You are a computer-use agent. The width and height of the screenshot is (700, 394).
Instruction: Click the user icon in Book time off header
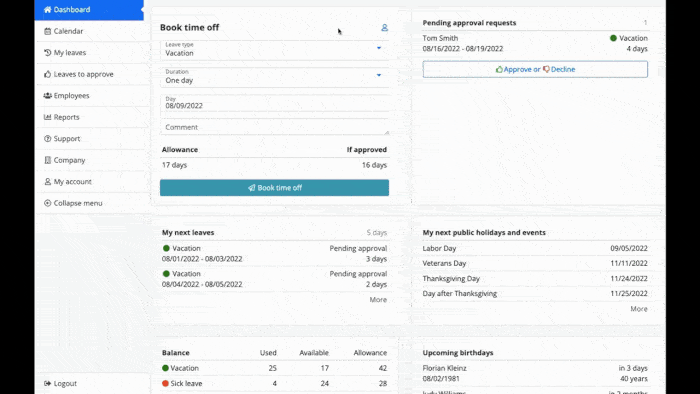coord(384,28)
